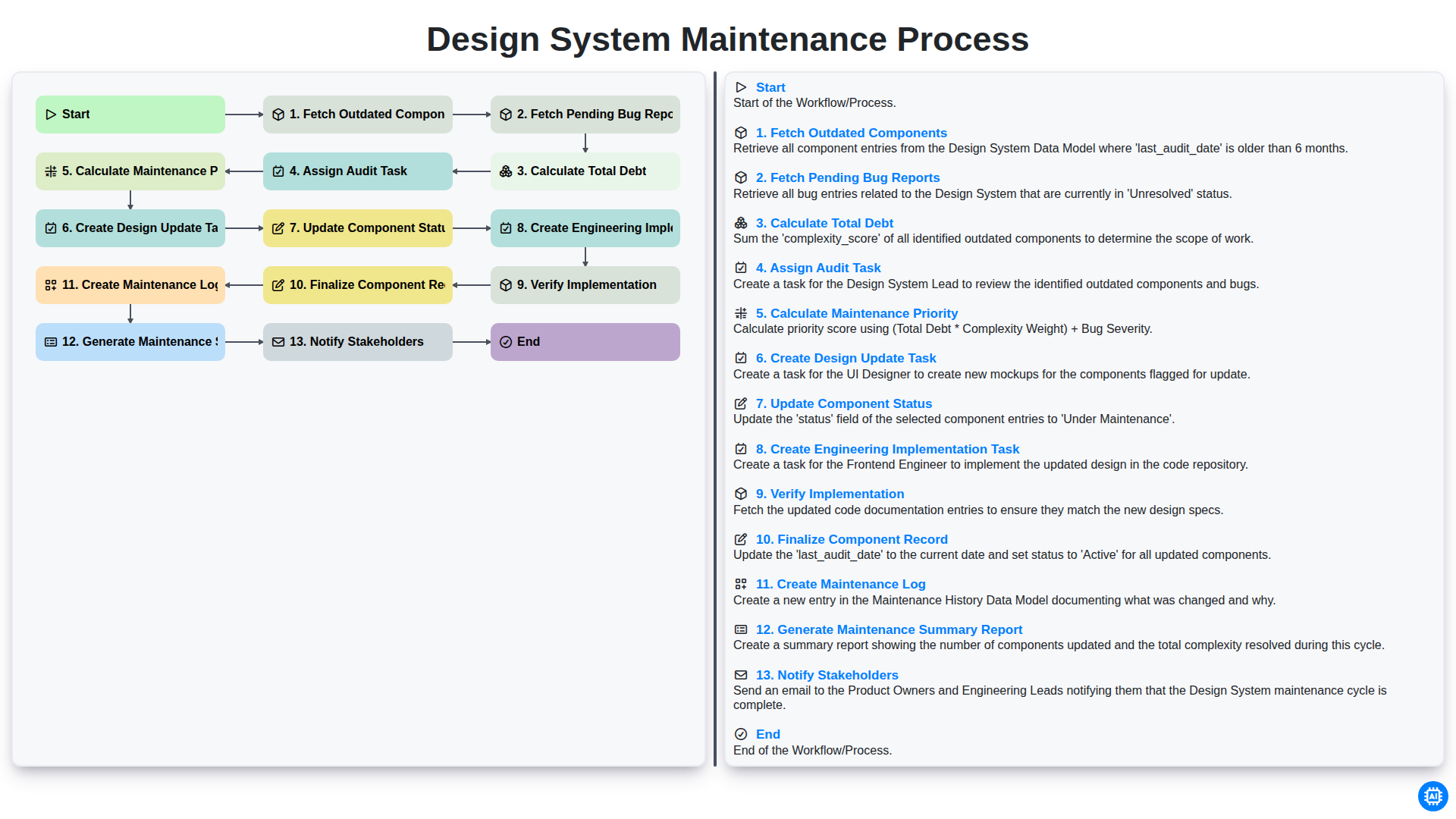Click calendar icon beside Create Design Update heading
1456x819 pixels.
point(741,358)
